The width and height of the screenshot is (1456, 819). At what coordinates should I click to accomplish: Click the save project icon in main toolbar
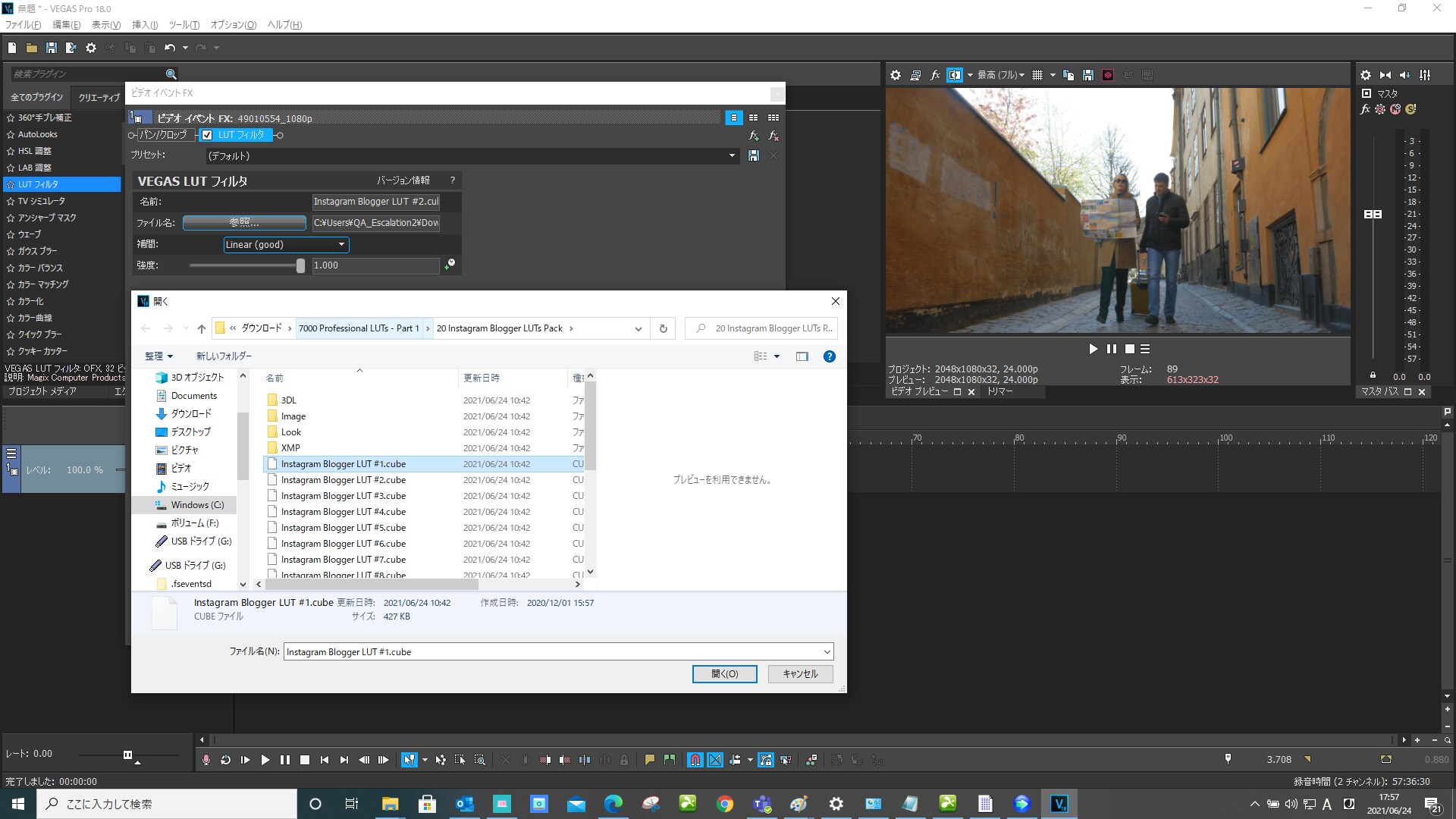click(x=52, y=48)
